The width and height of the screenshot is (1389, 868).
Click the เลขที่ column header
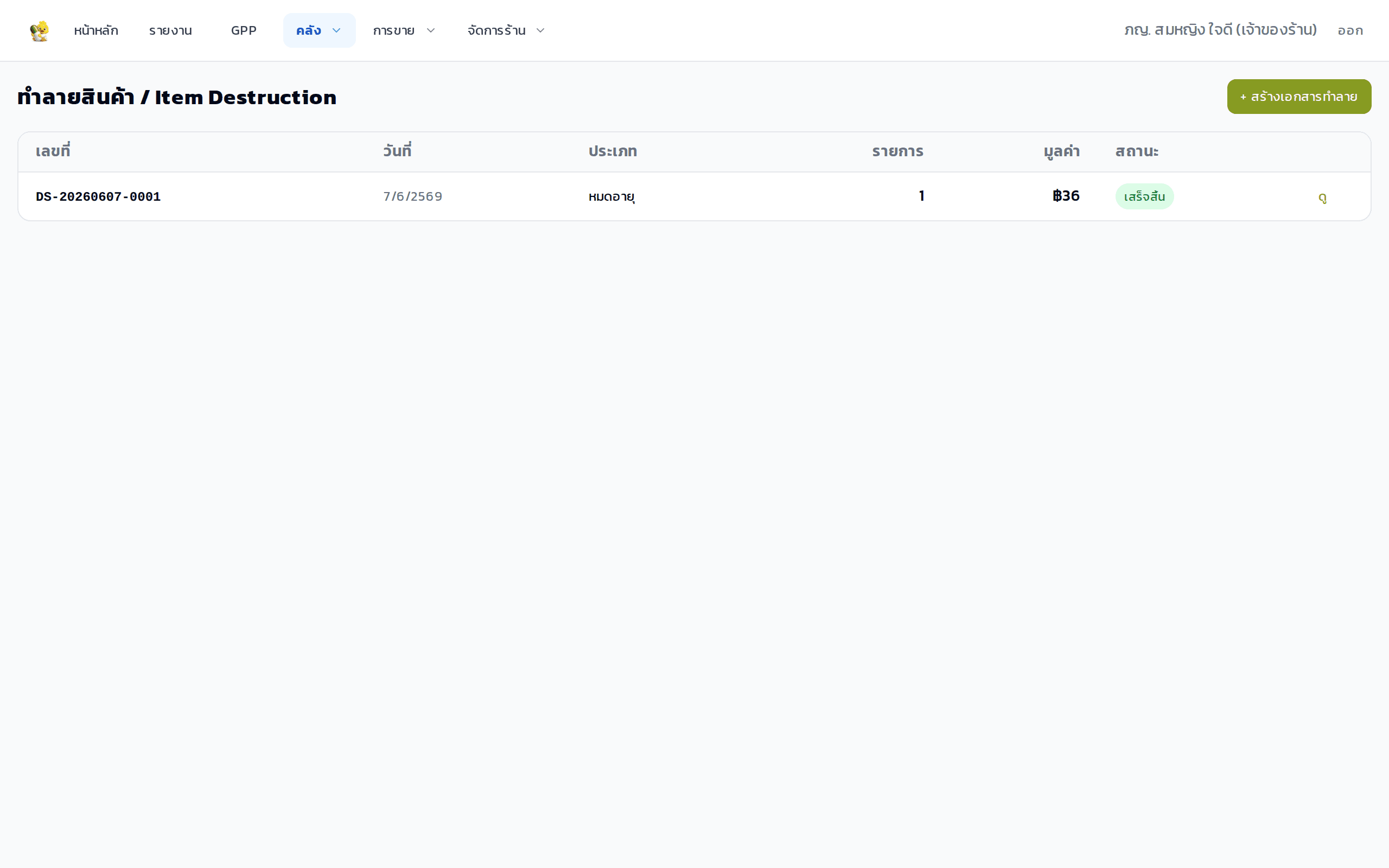coord(53,151)
